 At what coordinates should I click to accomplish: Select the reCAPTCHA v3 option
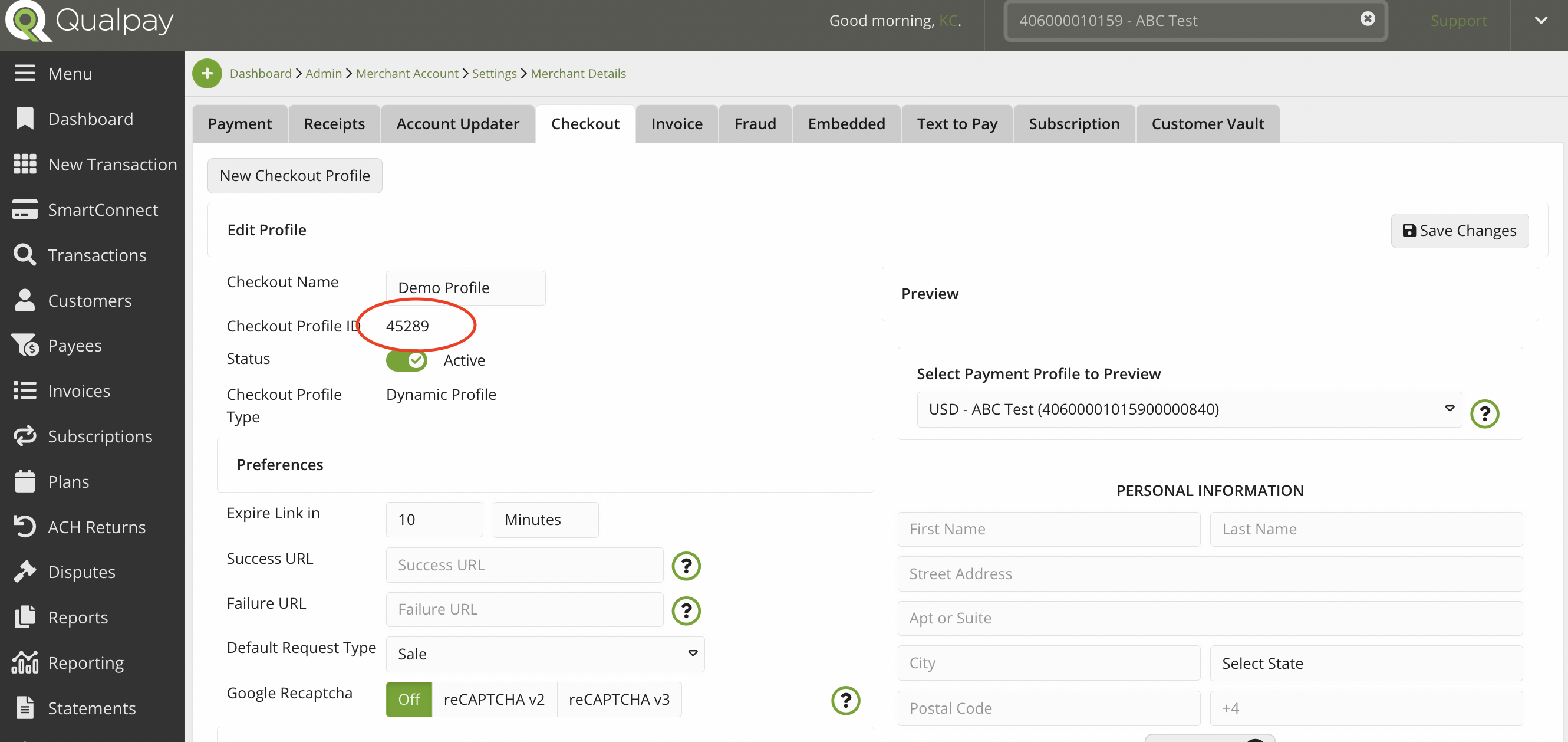pos(618,699)
